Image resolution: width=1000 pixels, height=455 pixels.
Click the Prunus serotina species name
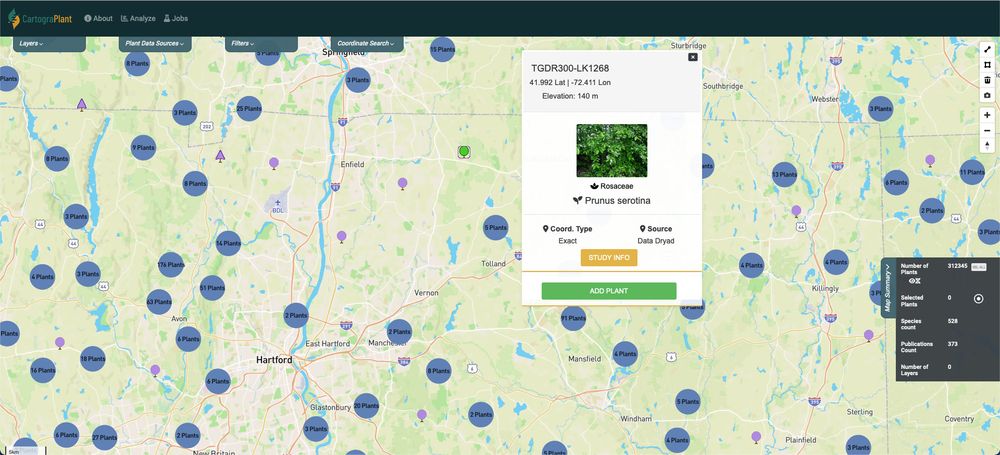[617, 200]
